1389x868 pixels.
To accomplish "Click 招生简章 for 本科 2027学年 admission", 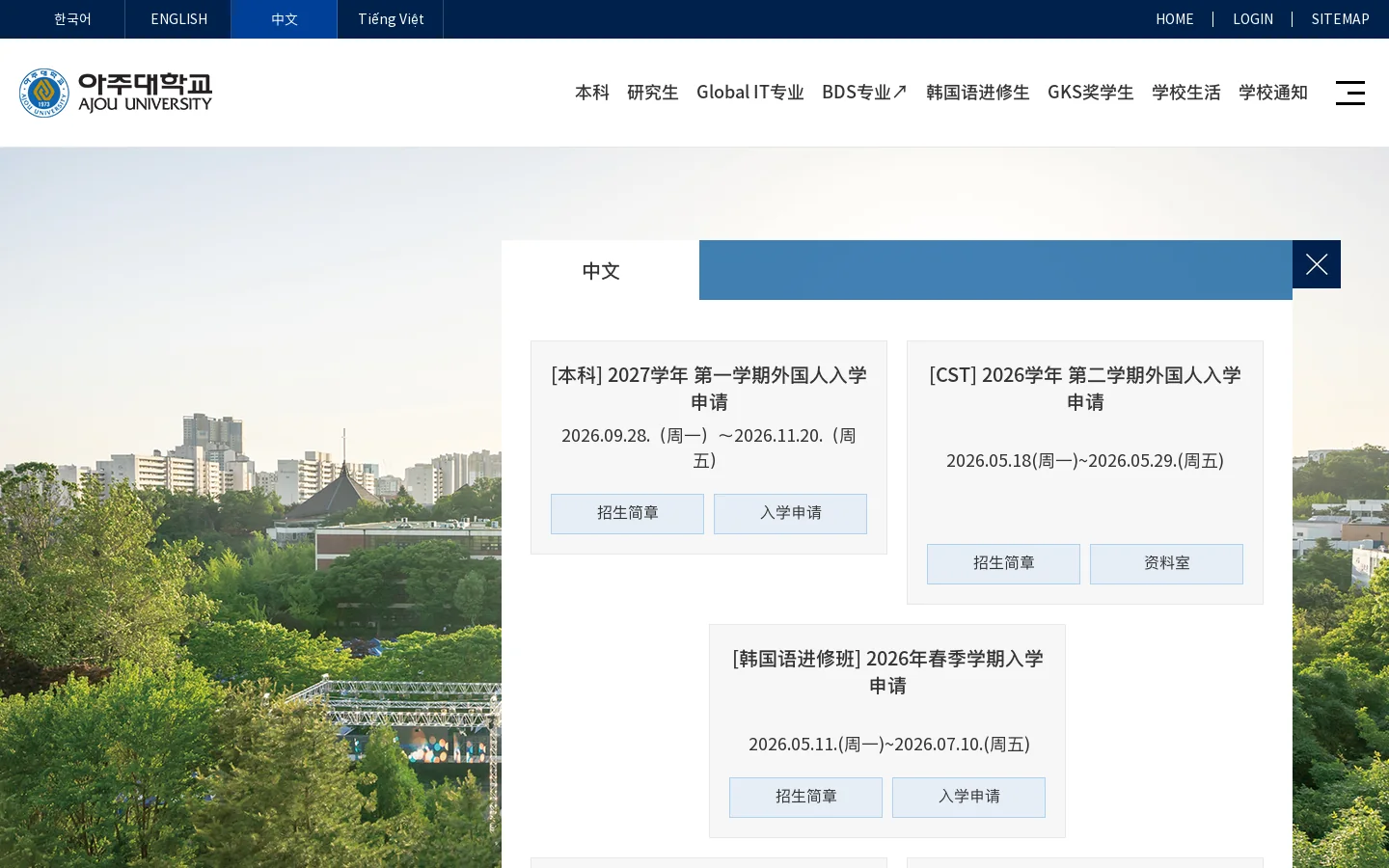I will coord(627,514).
